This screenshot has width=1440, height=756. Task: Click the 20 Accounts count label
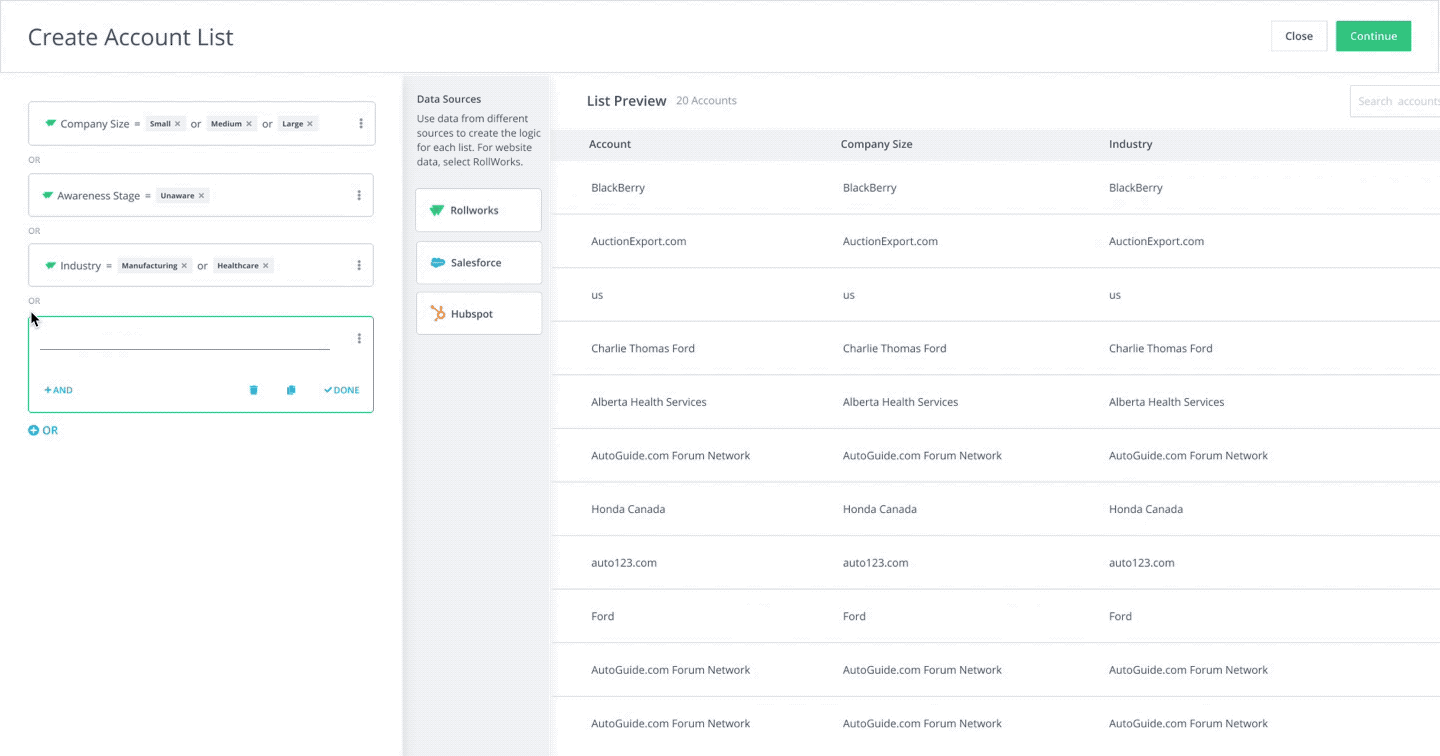[x=706, y=101]
